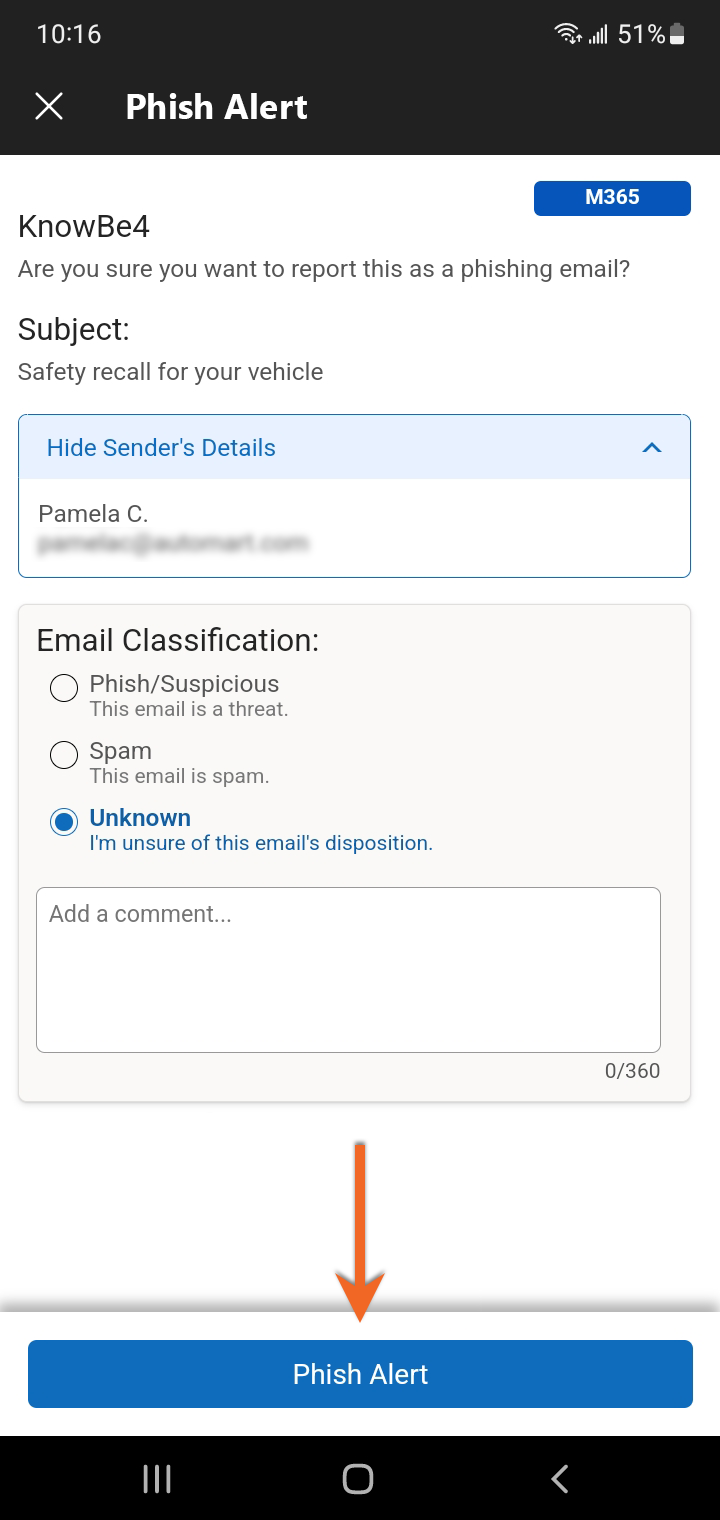Tap the M365 badge
Viewport: 720px width, 1520px height.
coord(612,198)
